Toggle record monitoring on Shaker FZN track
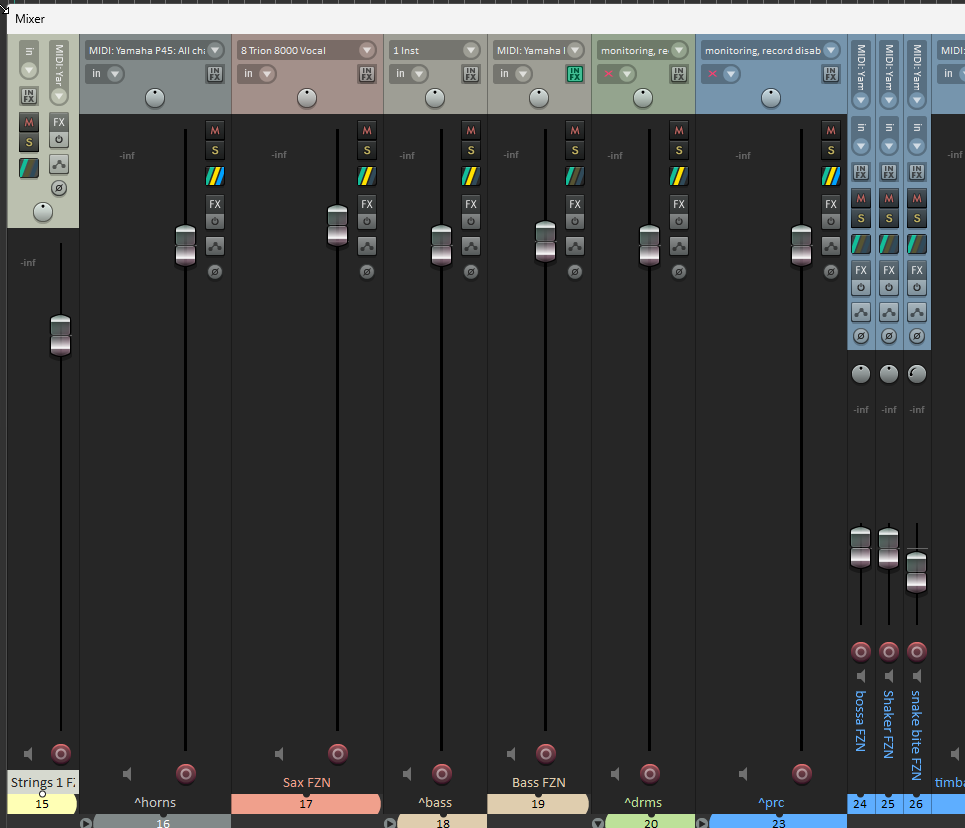This screenshot has height=828, width=965. point(889,677)
